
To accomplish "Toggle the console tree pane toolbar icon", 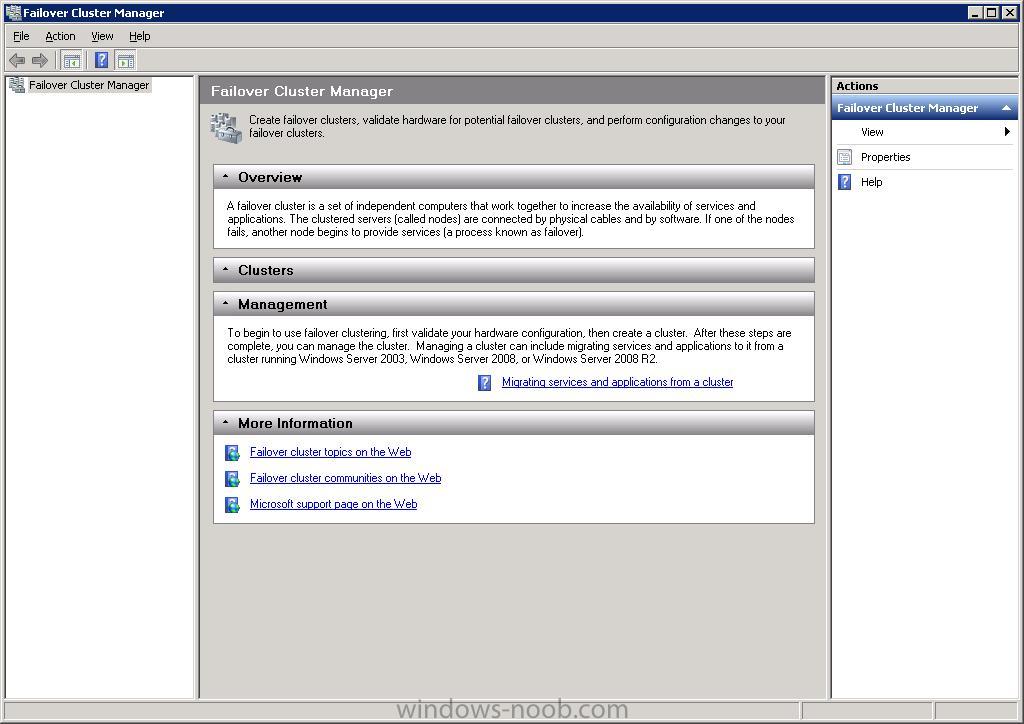I will [x=72, y=61].
